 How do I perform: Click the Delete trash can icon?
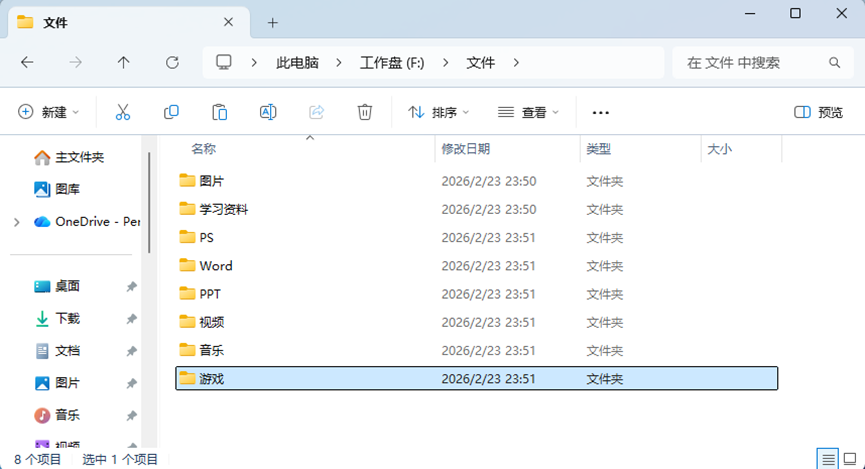(x=365, y=112)
